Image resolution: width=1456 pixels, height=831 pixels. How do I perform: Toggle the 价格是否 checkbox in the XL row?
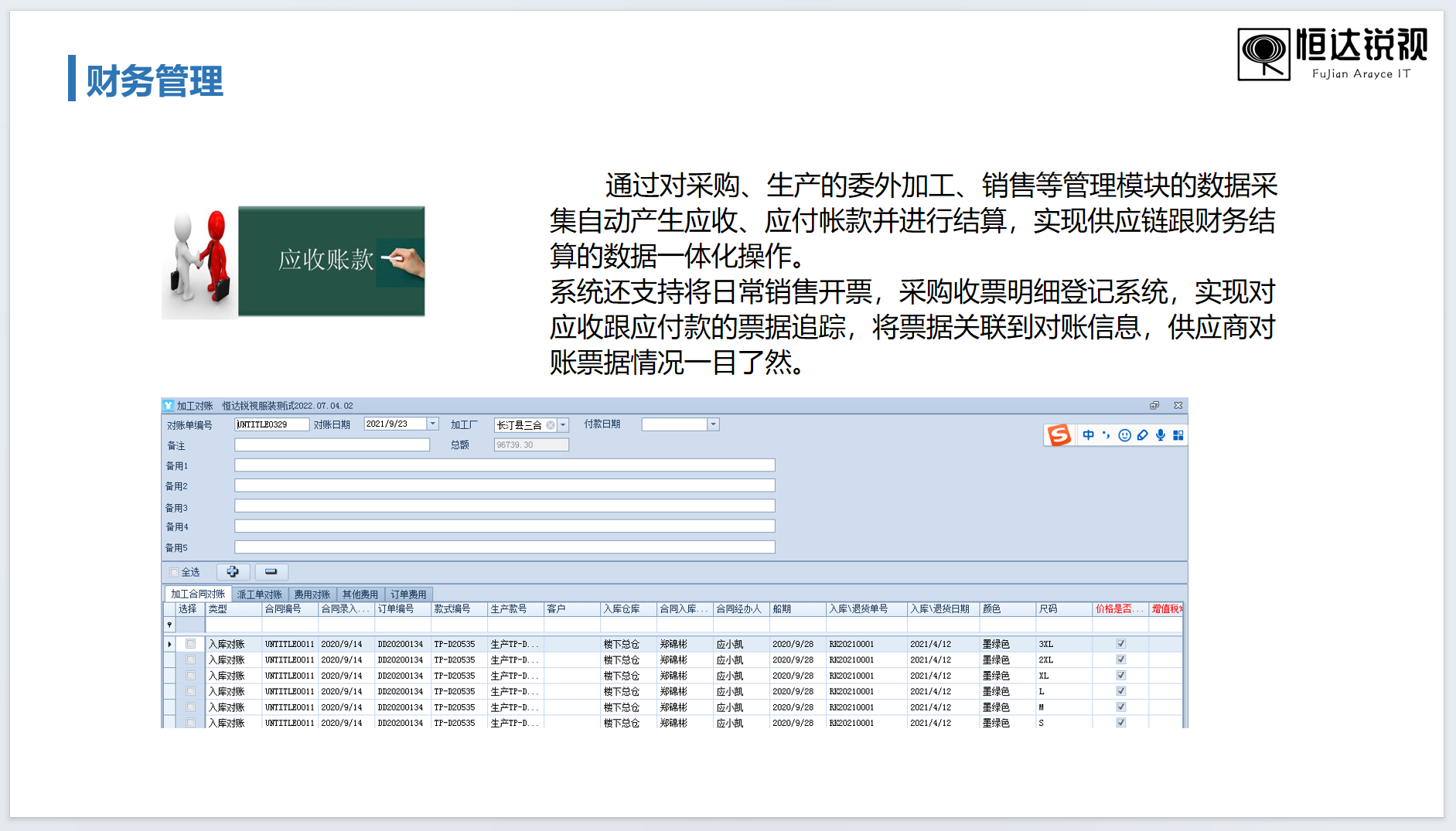pyautogui.click(x=1120, y=676)
